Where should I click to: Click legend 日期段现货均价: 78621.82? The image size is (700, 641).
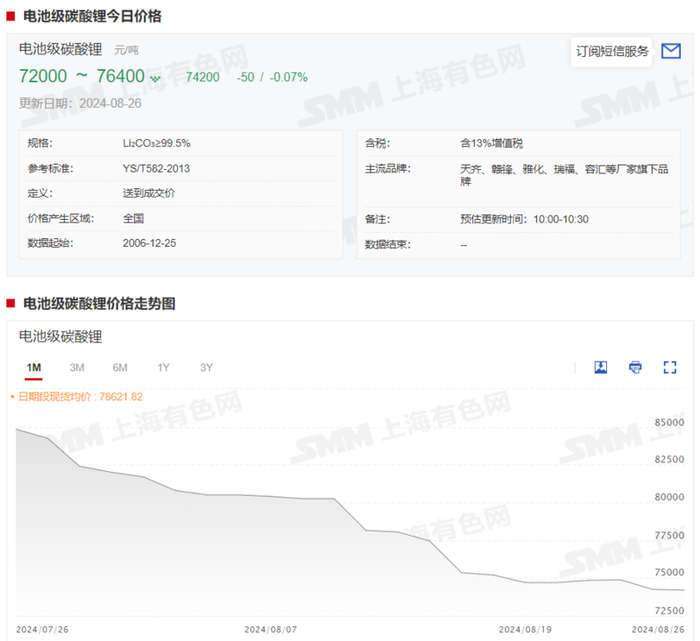(80, 396)
